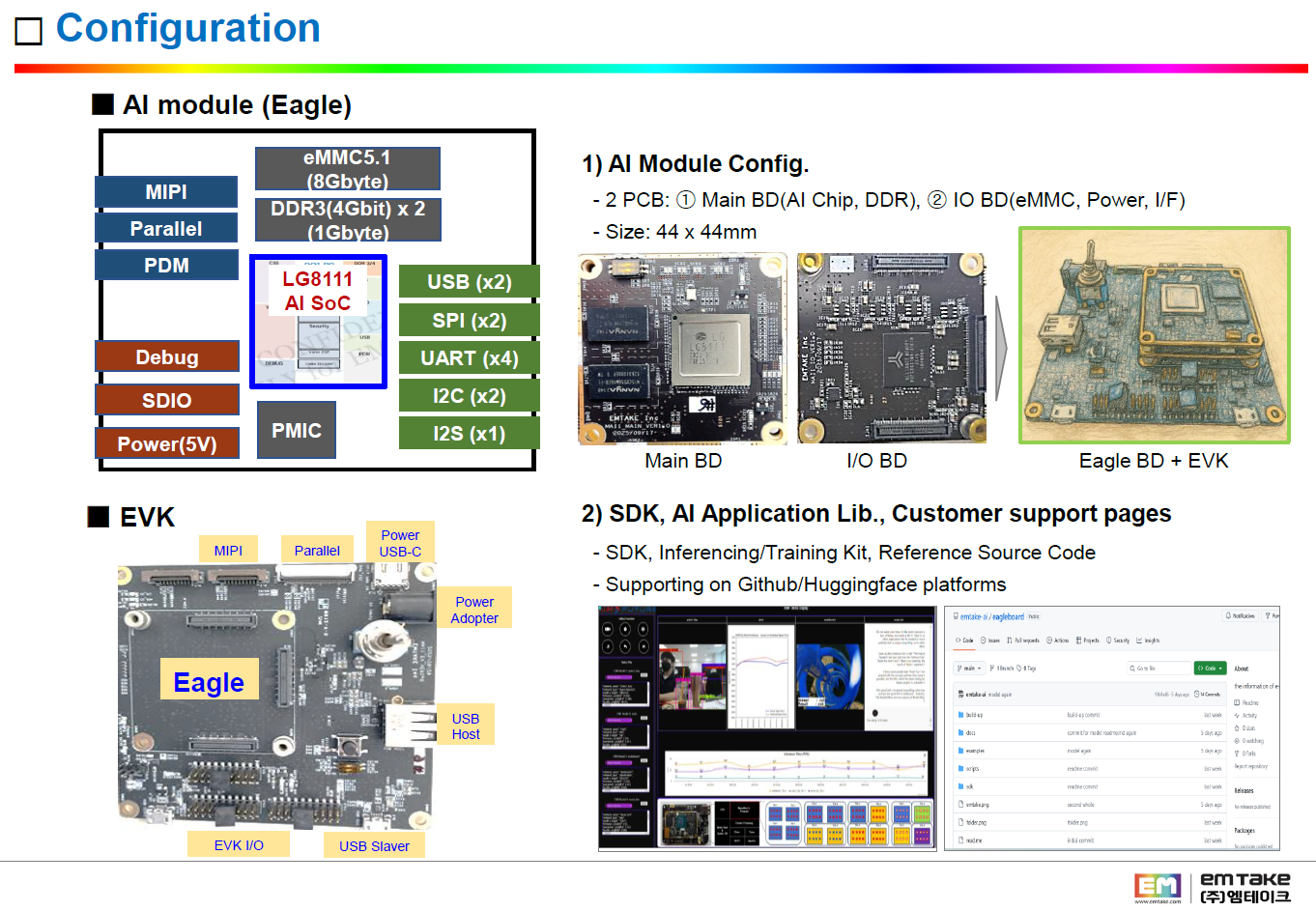This screenshot has height=911, width=1316.
Task: Open the Pull requests tab
Action: (x=1023, y=641)
